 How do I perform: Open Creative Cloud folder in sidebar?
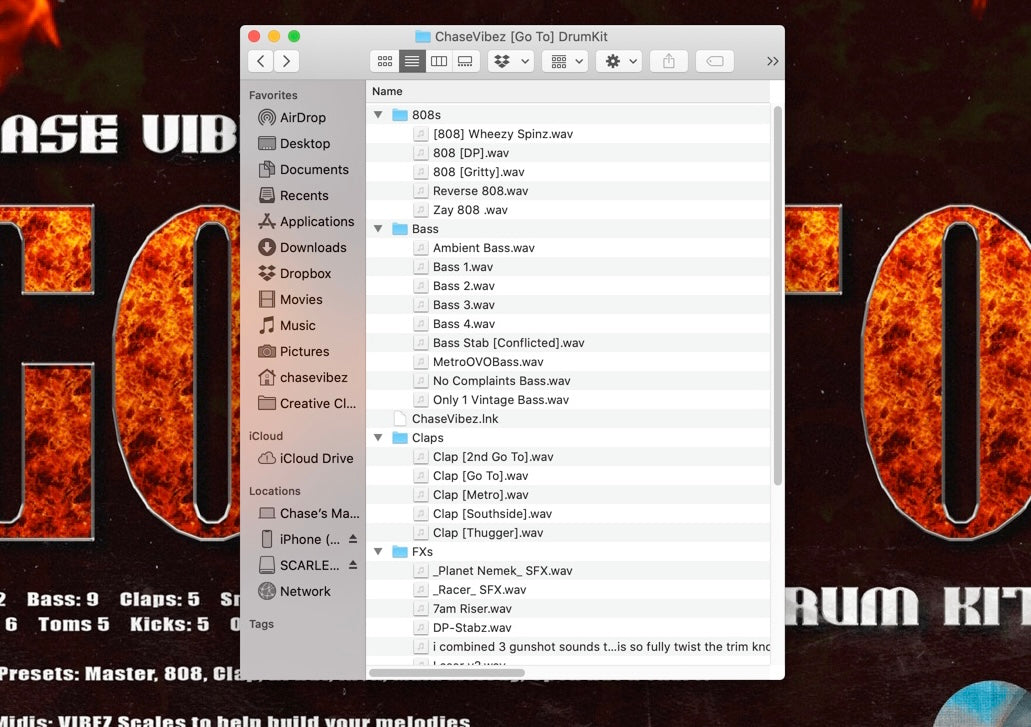(306, 404)
